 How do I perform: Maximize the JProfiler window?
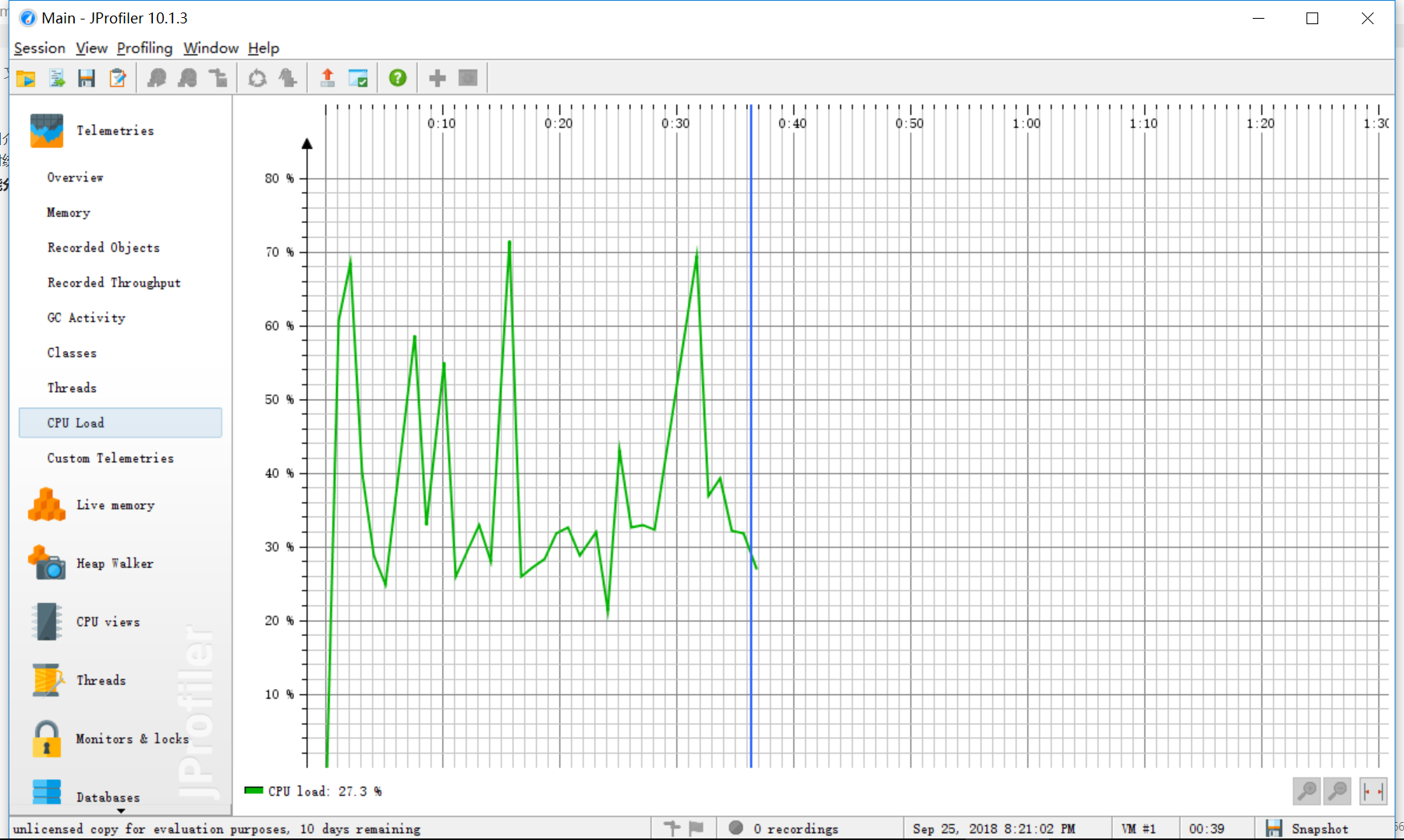[x=1312, y=18]
